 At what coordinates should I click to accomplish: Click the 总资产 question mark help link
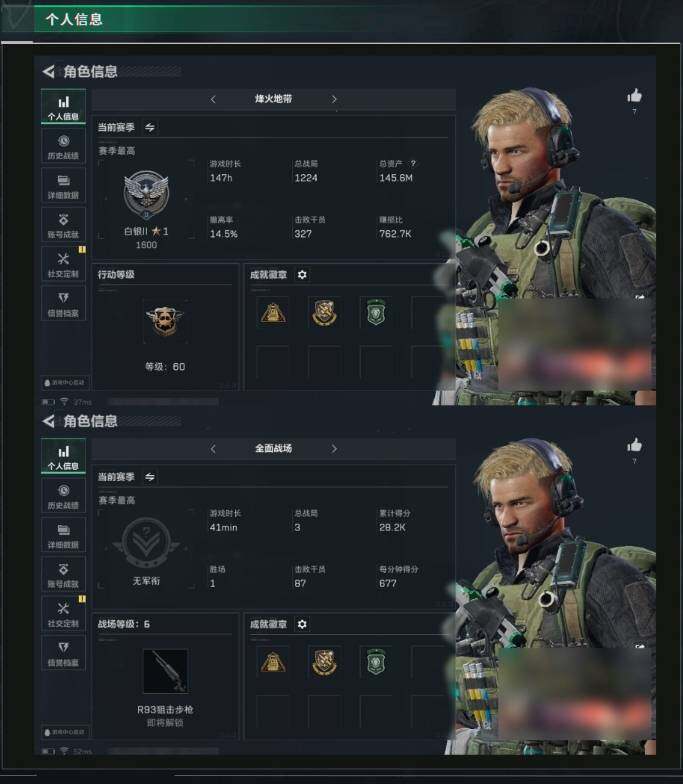412,164
